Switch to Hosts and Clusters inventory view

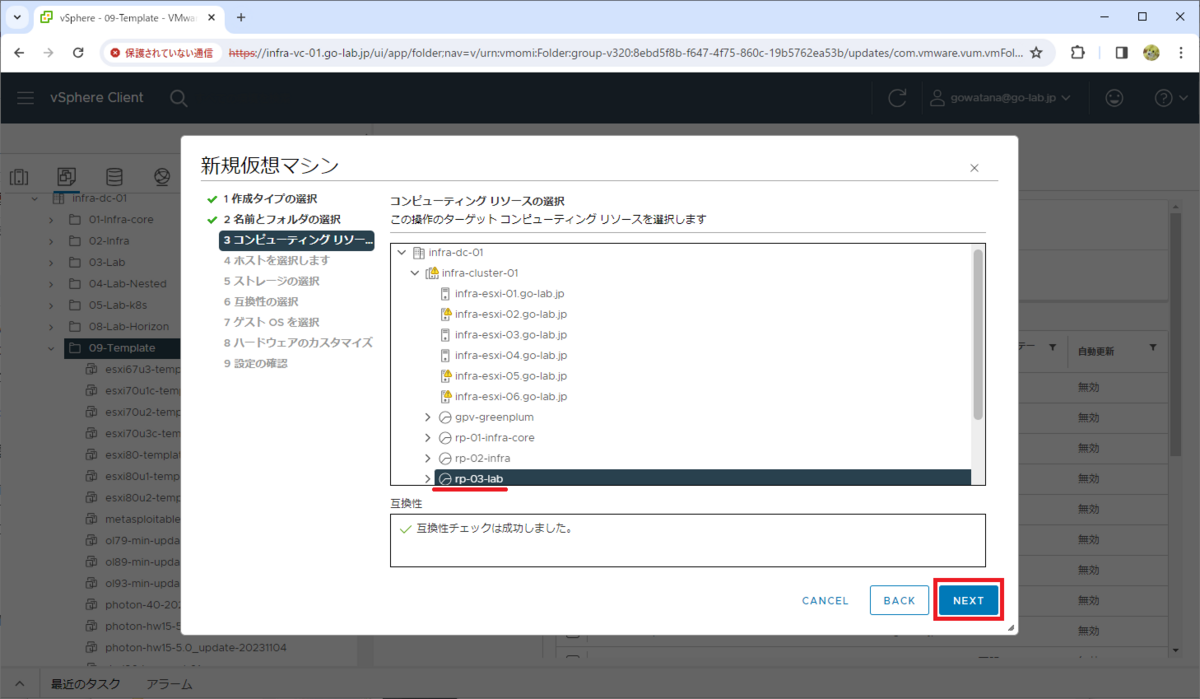(x=19, y=177)
